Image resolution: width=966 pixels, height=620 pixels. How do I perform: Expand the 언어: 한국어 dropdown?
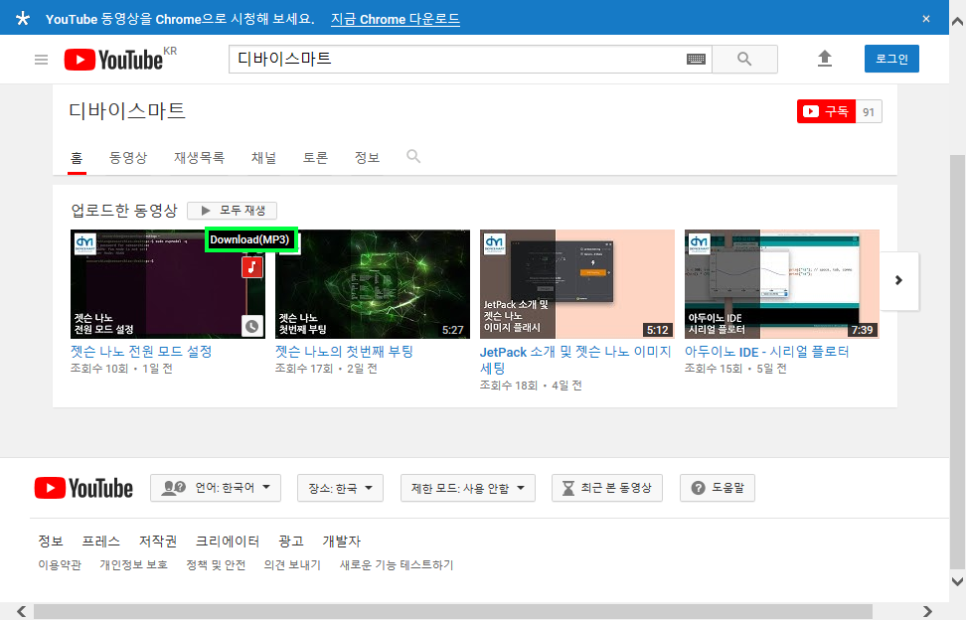point(216,488)
